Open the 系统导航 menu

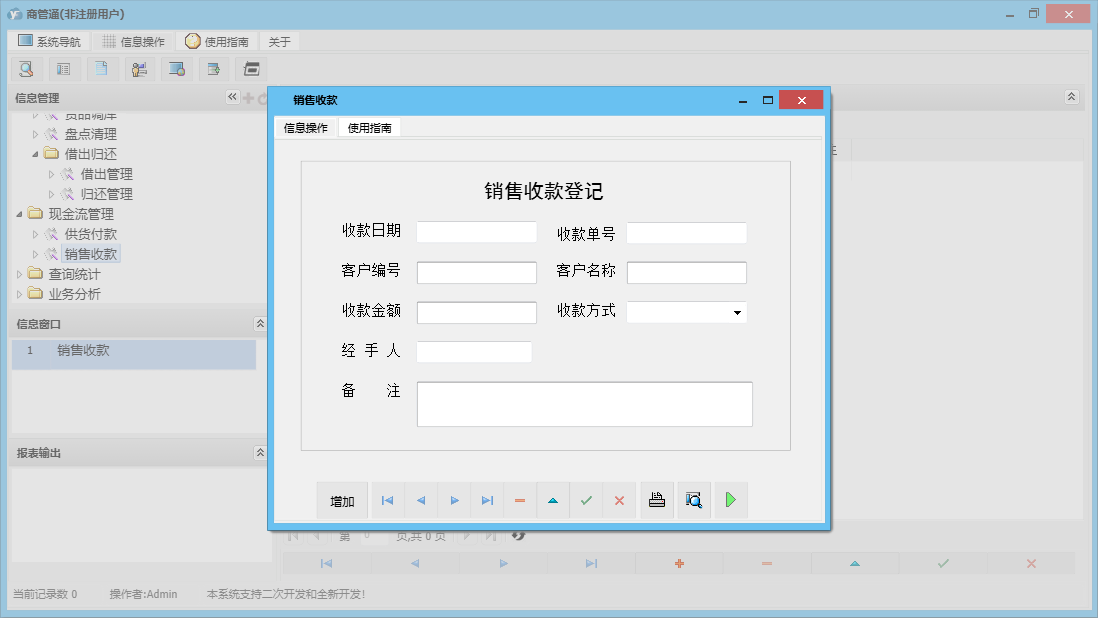pos(48,41)
